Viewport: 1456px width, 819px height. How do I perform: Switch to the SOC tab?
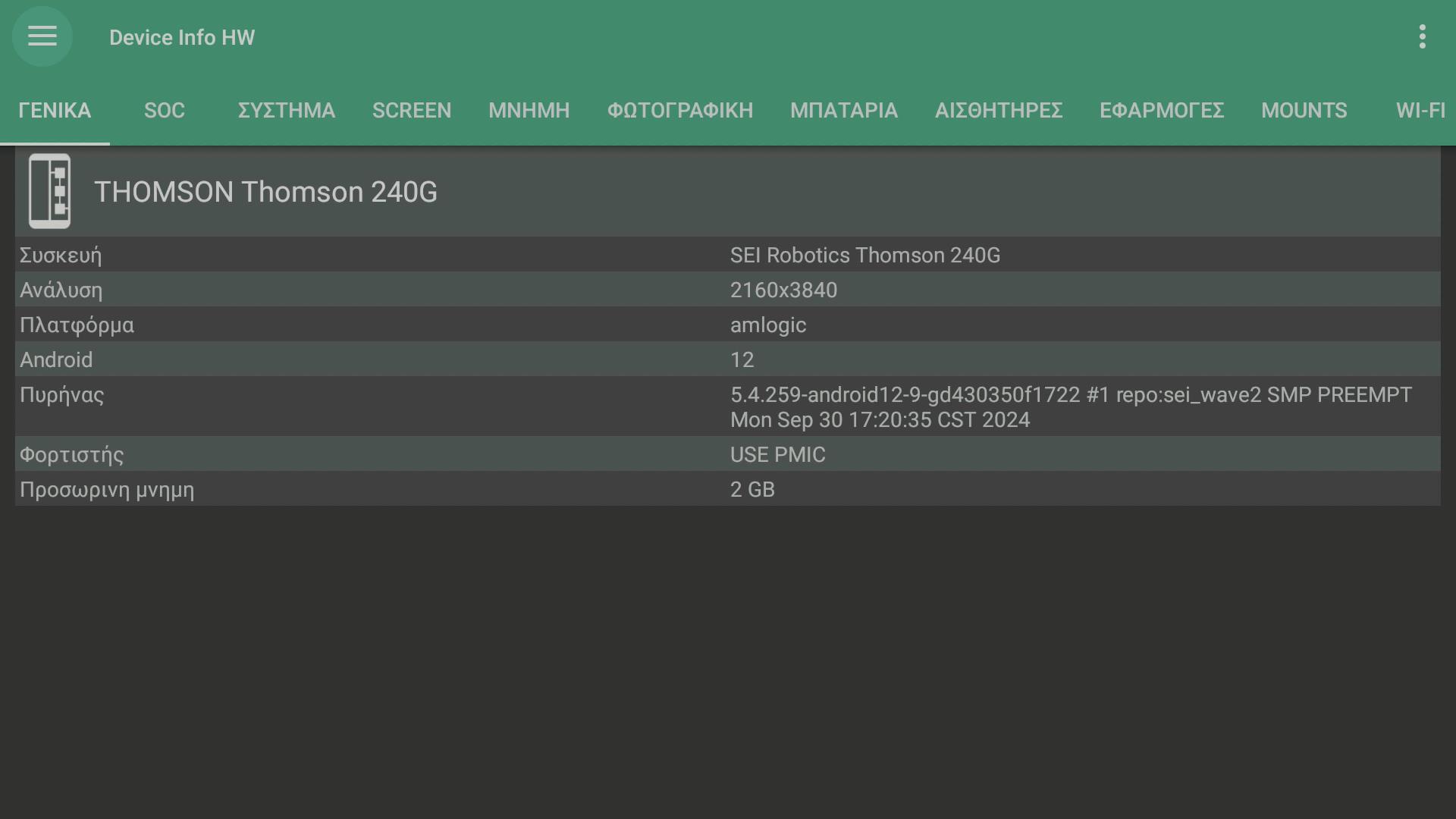165,111
